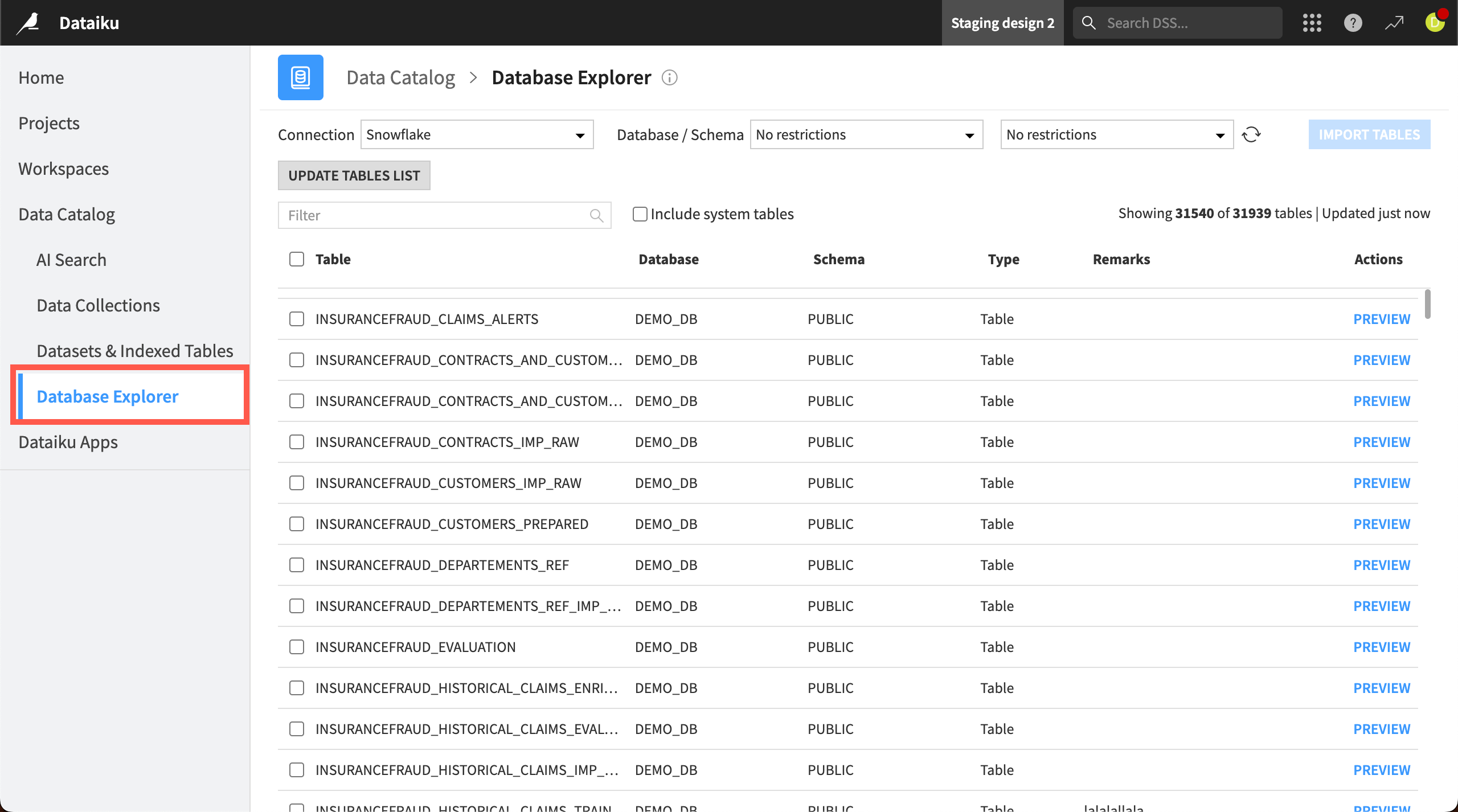Click the Dataiku bird logo

29,22
